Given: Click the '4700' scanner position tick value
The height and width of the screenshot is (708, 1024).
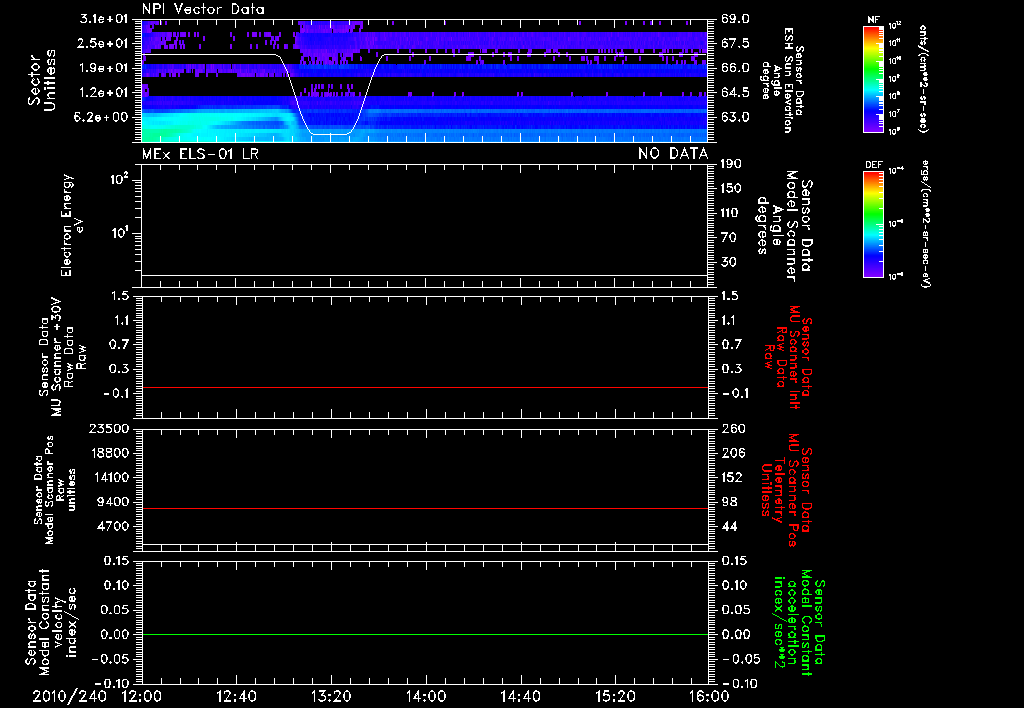Looking at the screenshot, I should click(113, 526).
